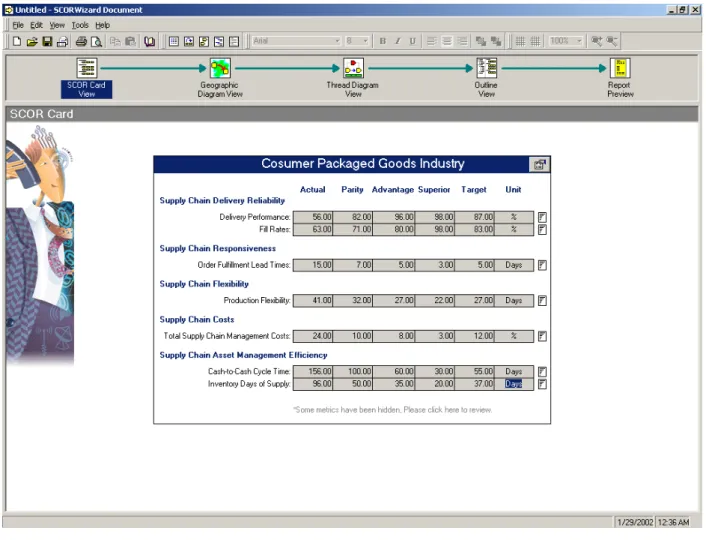
Task: Click the Delivery Performance Actual field 56.00
Action: tap(313, 218)
